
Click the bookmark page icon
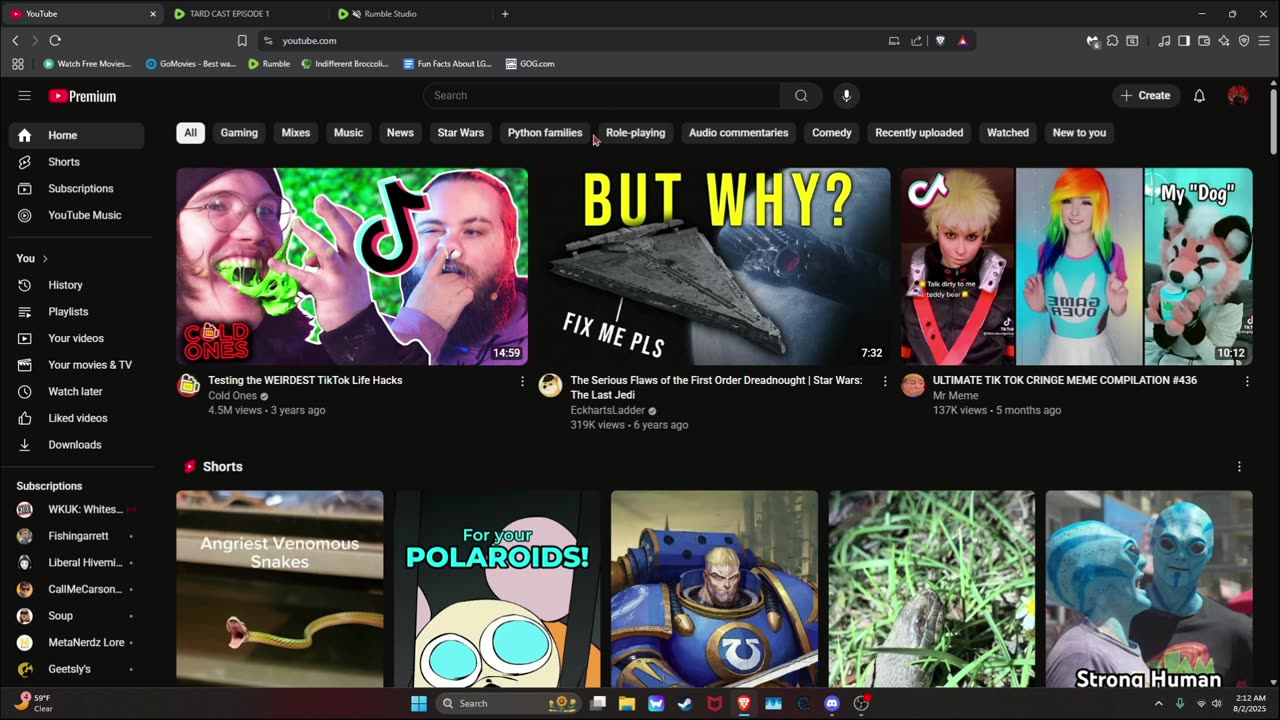(x=242, y=41)
